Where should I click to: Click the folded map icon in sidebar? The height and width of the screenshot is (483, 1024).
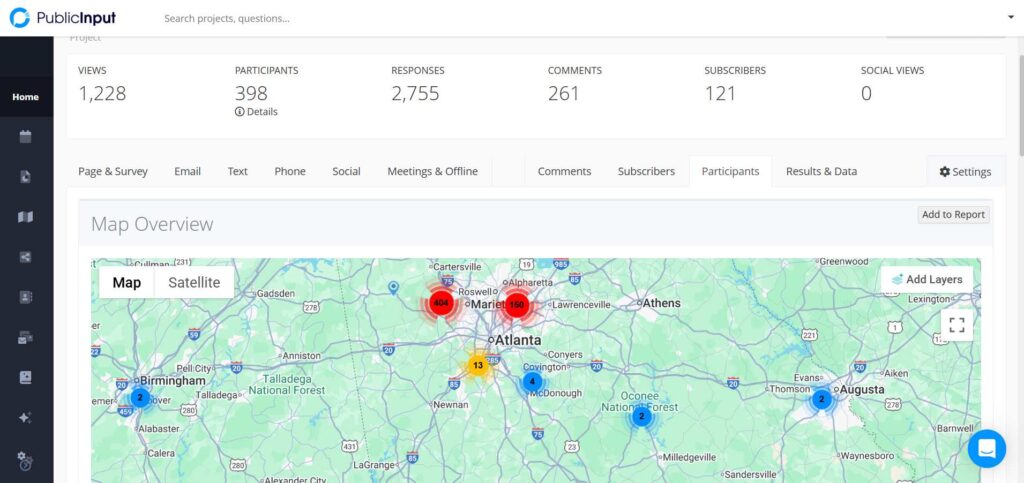pyautogui.click(x=26, y=217)
